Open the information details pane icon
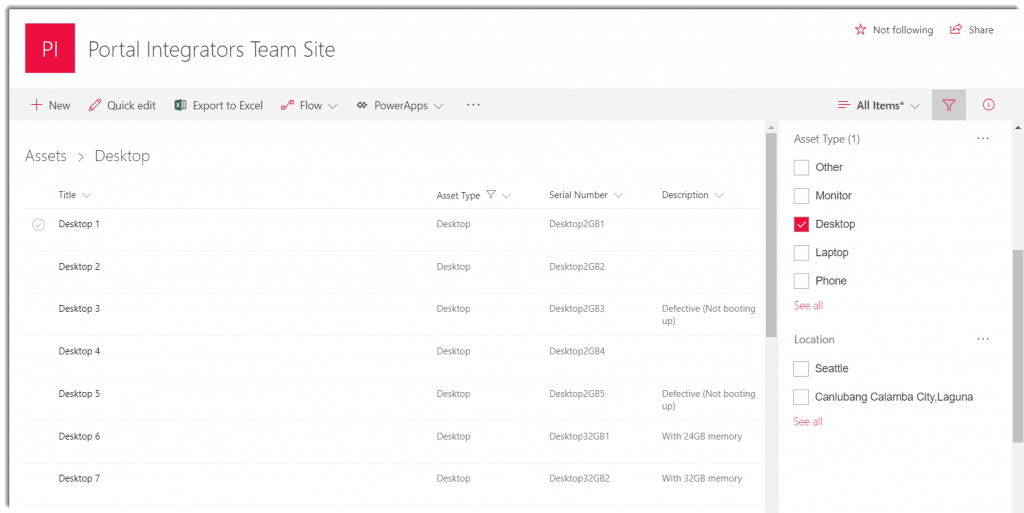 pyautogui.click(x=988, y=105)
